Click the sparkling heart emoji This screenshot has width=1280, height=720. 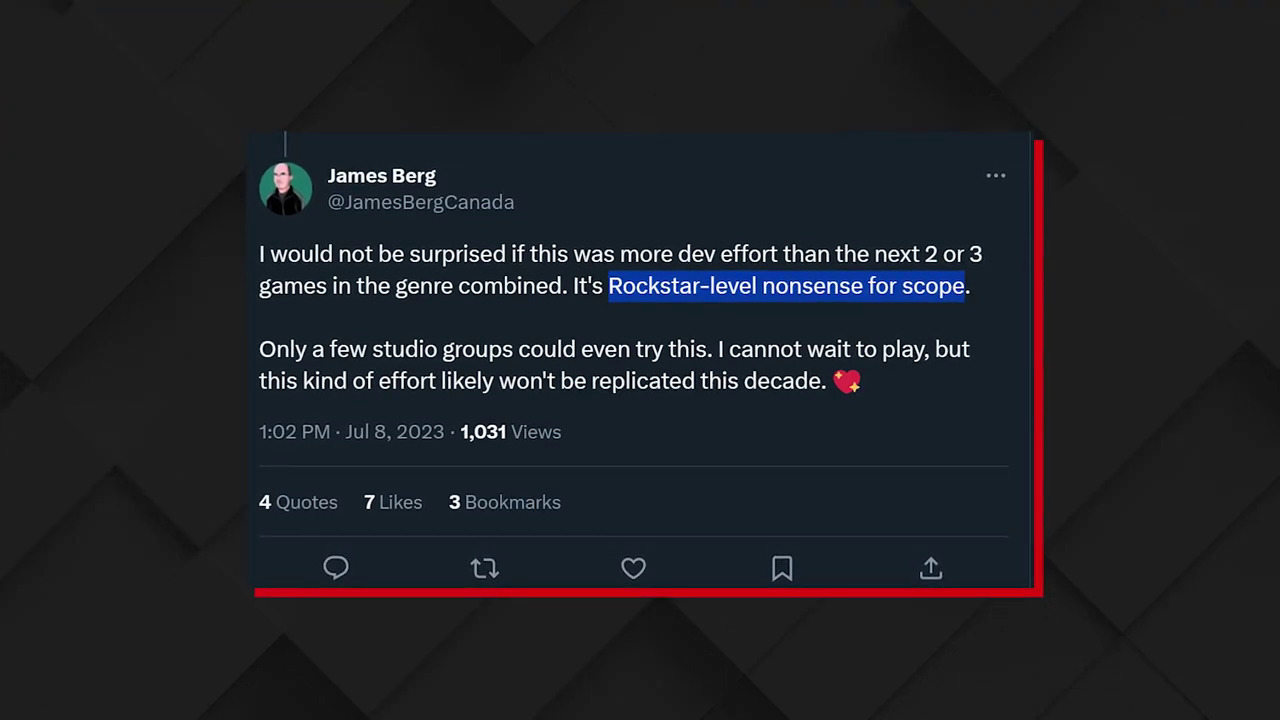(846, 381)
